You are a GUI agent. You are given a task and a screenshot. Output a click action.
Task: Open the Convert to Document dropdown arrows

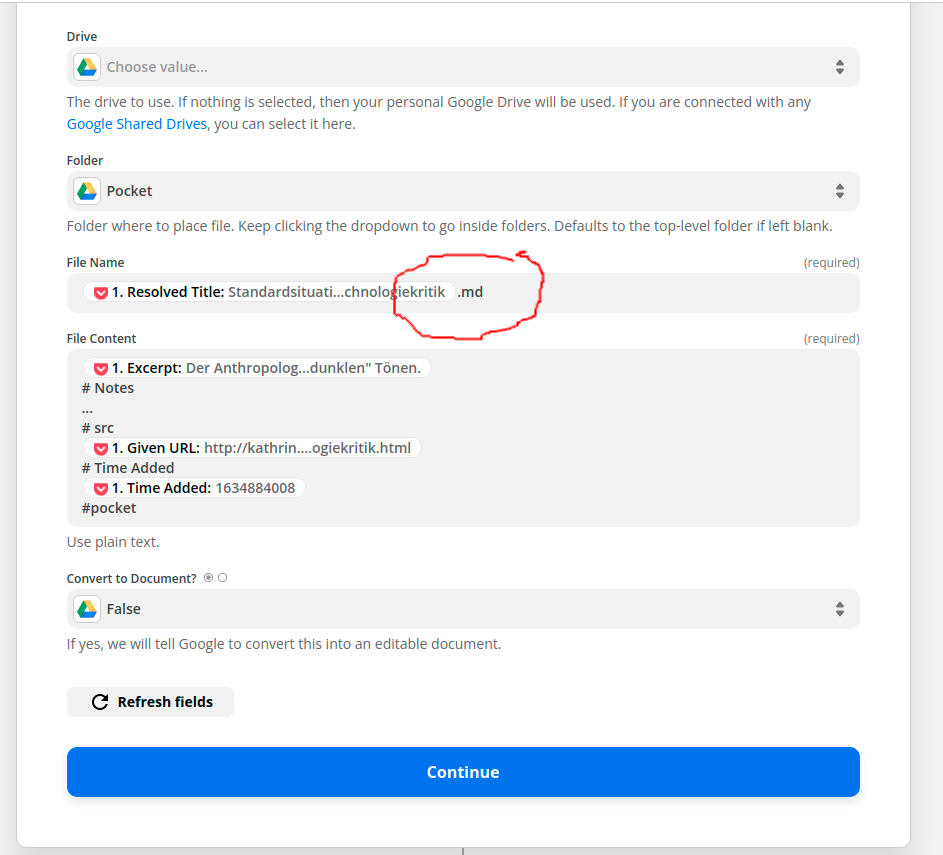[840, 609]
